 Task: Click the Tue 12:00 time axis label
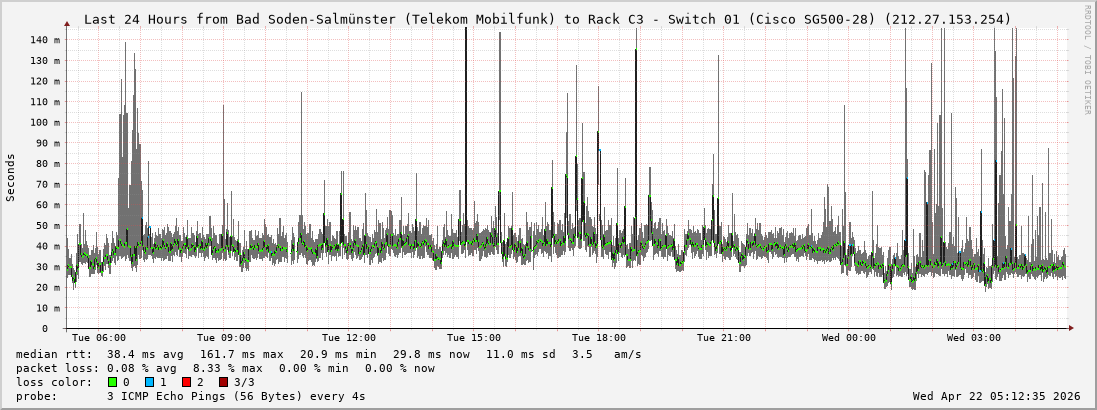tap(349, 338)
